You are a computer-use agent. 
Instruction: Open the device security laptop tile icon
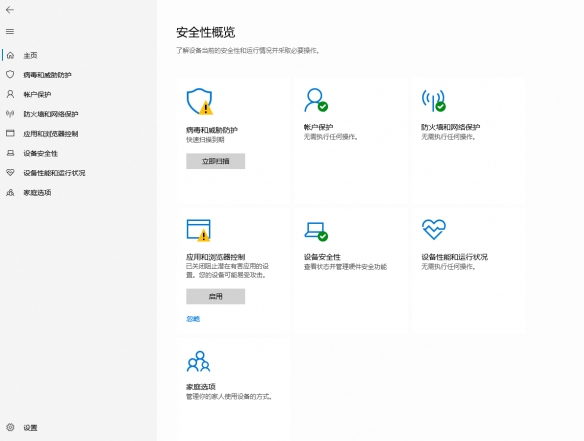click(x=316, y=231)
